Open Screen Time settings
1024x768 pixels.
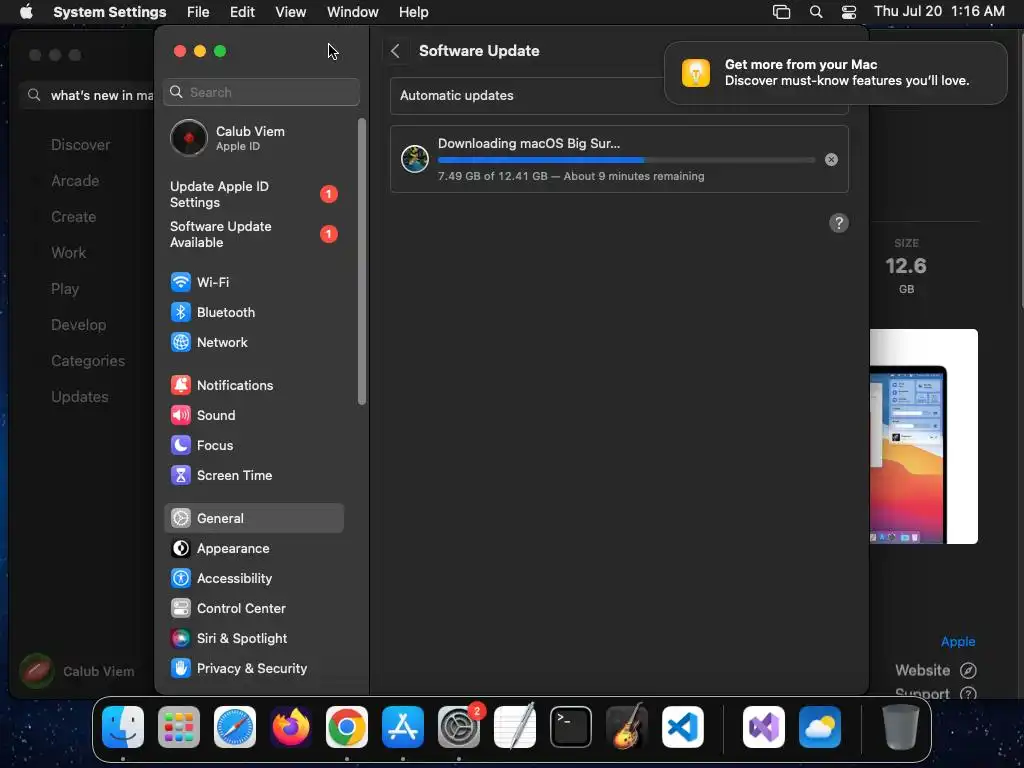tap(253, 475)
